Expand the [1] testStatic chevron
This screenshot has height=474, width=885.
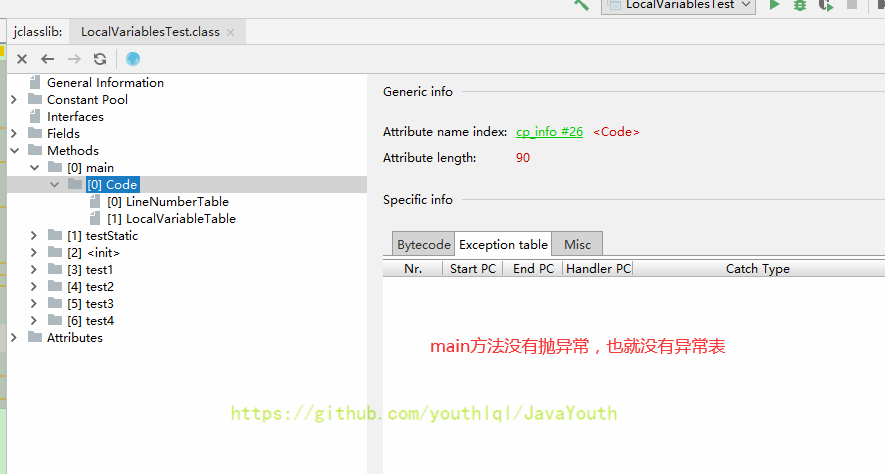click(34, 236)
